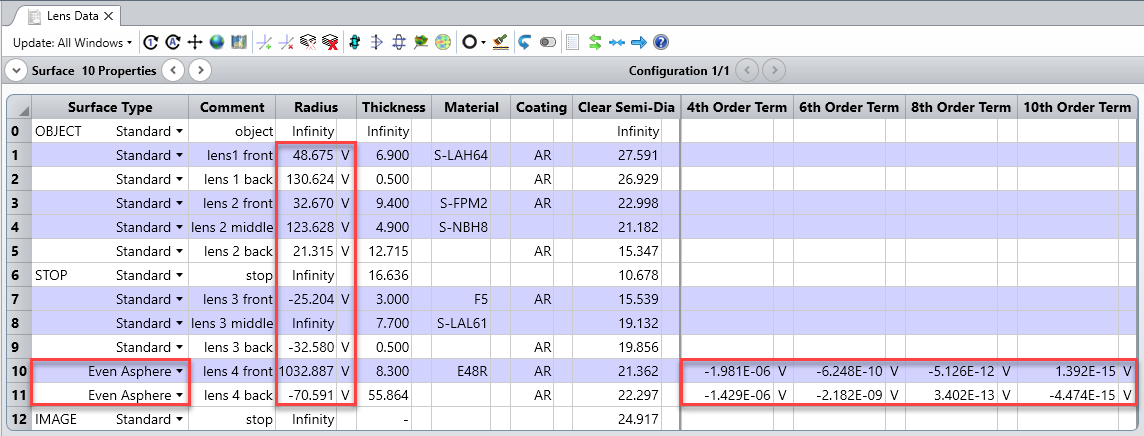Click the comment cell lens 4 back
This screenshot has width=1144, height=436.
(232, 396)
